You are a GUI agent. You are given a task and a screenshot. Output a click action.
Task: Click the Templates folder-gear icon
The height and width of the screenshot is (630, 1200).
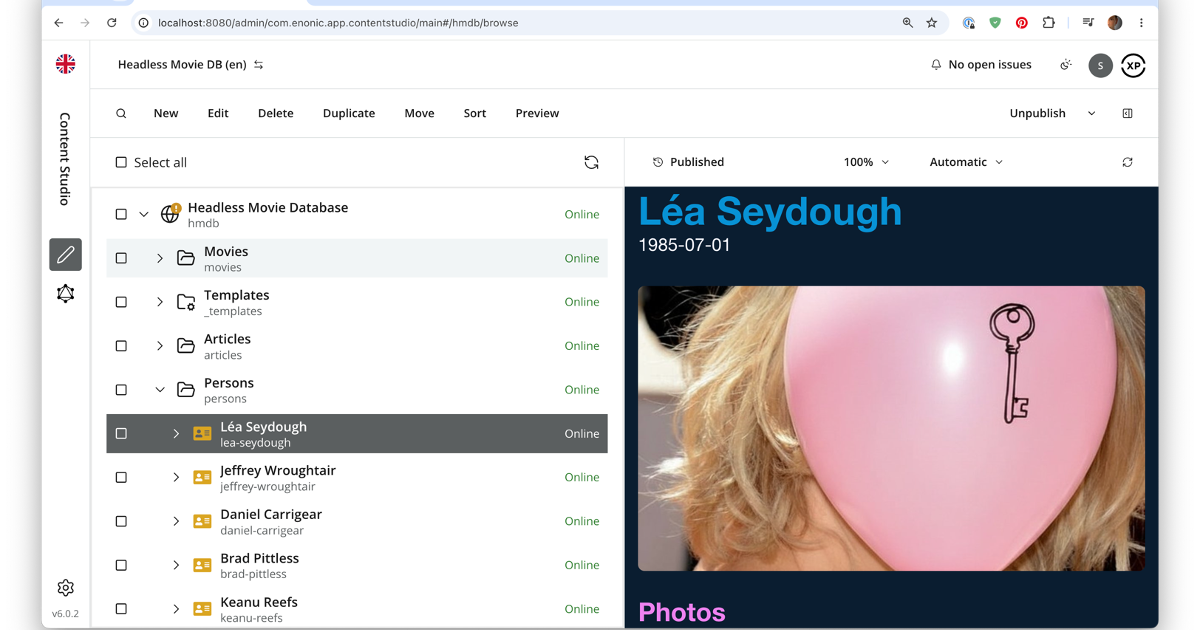[x=186, y=302]
